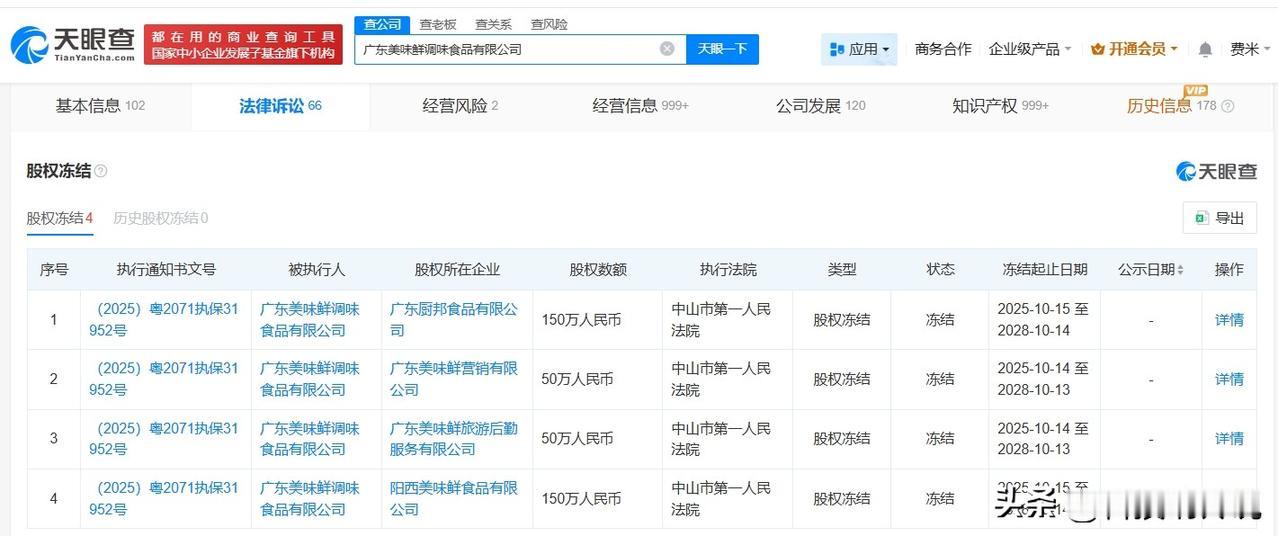1278x536 pixels.
Task: Open row 4 case number 粤2071执保31952号
Action: (x=164, y=498)
